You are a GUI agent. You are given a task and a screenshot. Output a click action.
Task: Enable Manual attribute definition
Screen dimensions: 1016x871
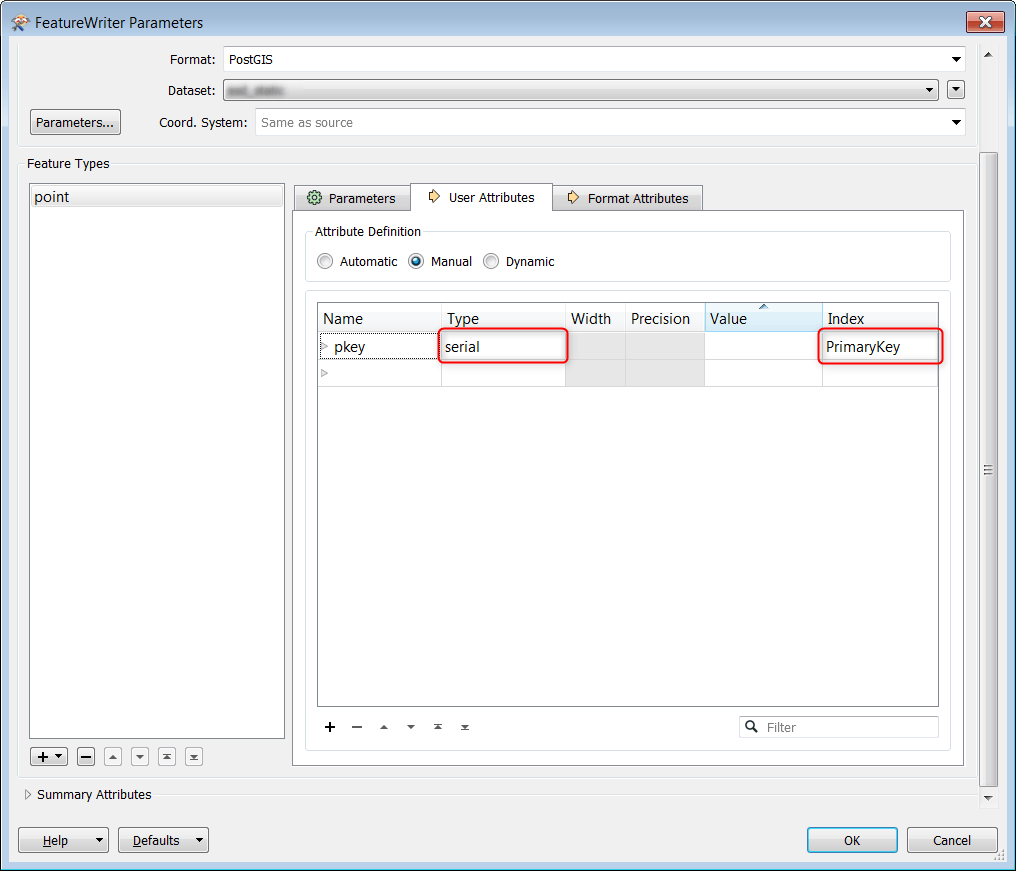coord(415,260)
